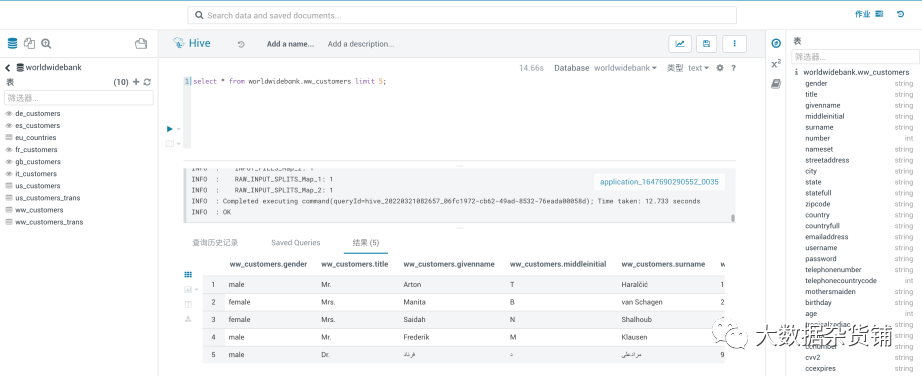Image resolution: width=922 pixels, height=376 pixels.
Task: Open application_1647690290552_0035 job link
Action: click(x=659, y=182)
